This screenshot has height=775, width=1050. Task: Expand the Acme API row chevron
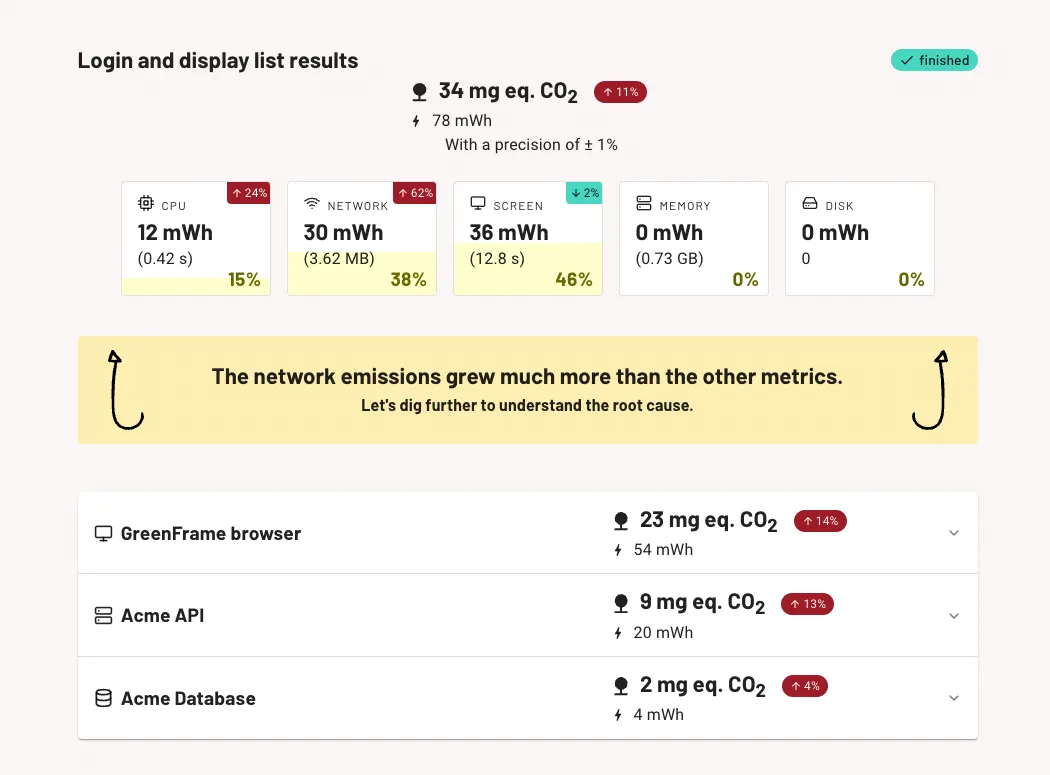pos(954,616)
